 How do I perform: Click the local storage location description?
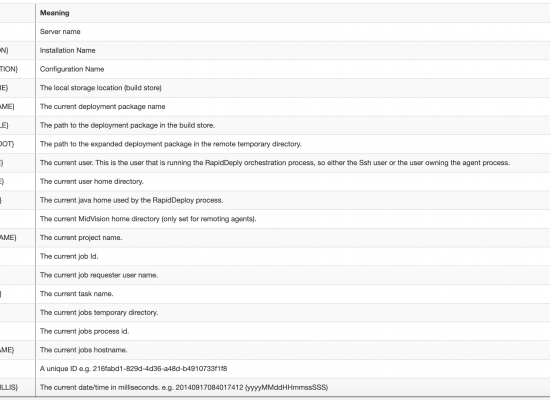coord(101,88)
